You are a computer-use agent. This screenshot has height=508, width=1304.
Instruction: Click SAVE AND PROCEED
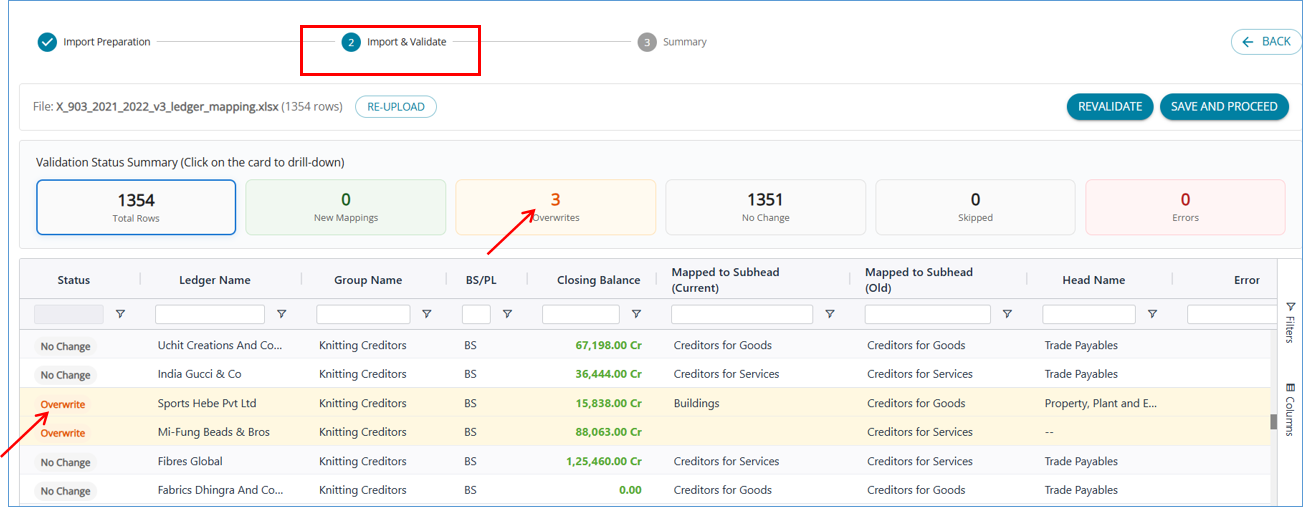tap(1224, 107)
